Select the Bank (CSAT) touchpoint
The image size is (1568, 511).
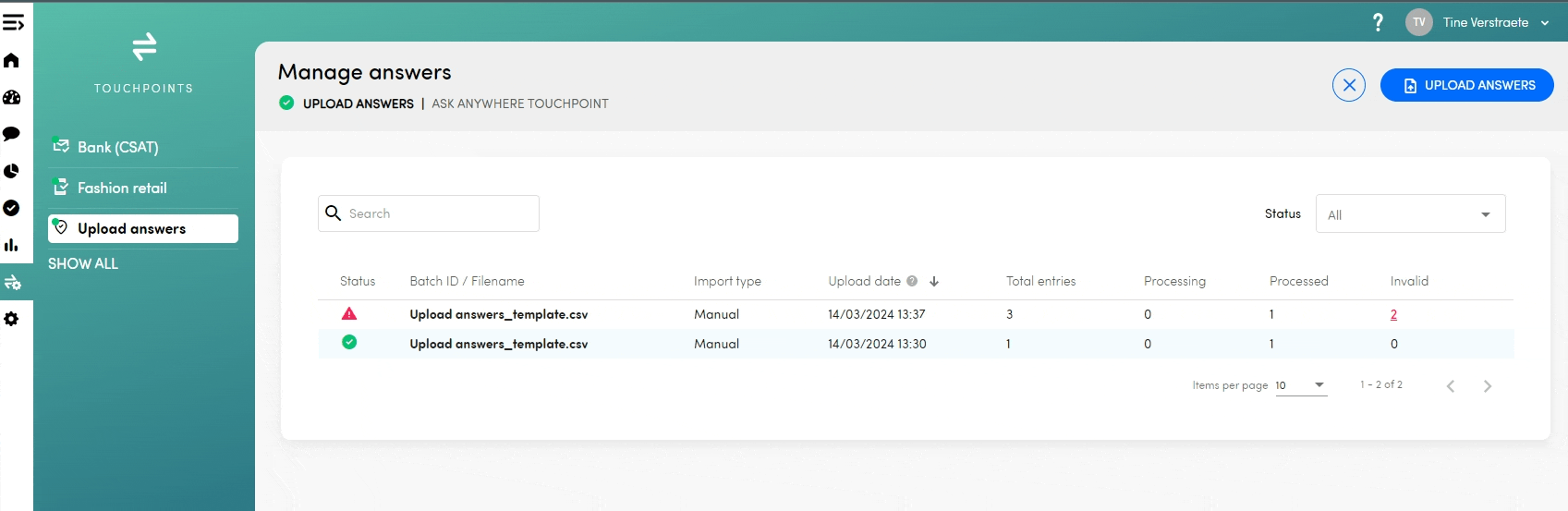pyautogui.click(x=117, y=147)
